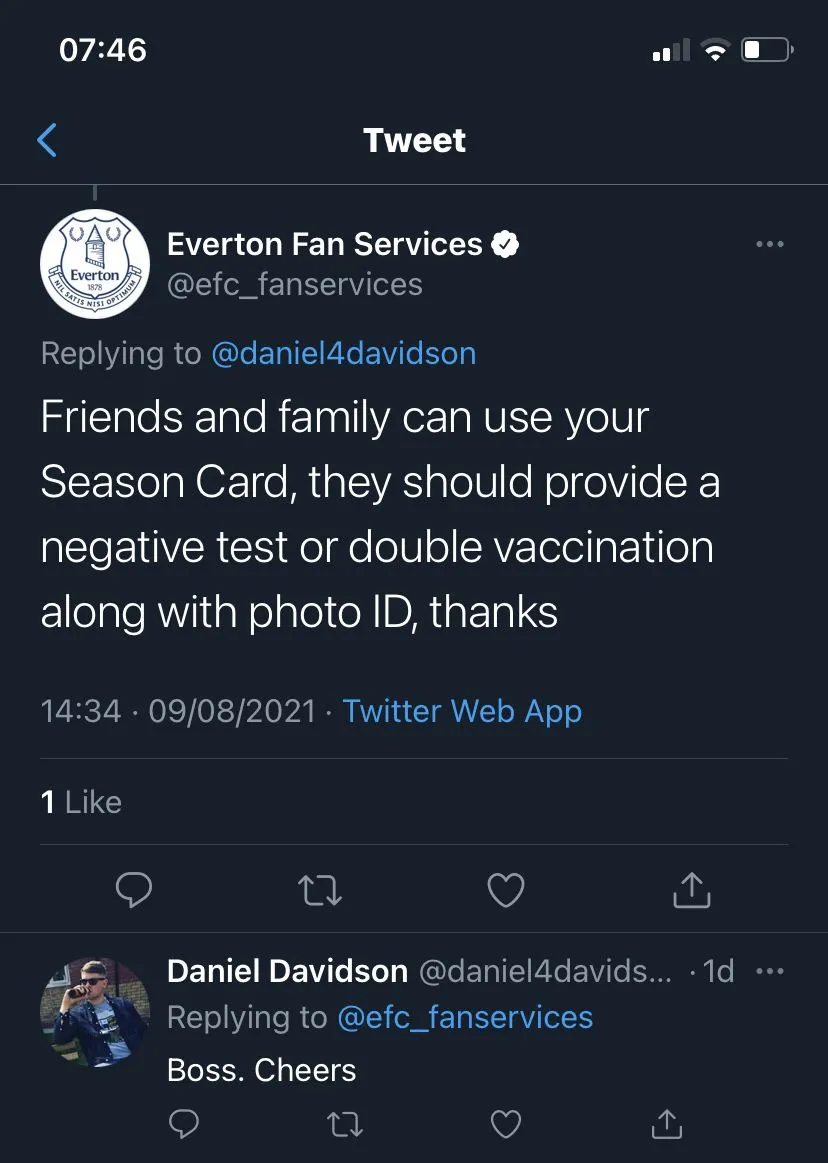This screenshot has height=1163, width=828.
Task: Share the Everton Fan Services tweet
Action: 691,889
